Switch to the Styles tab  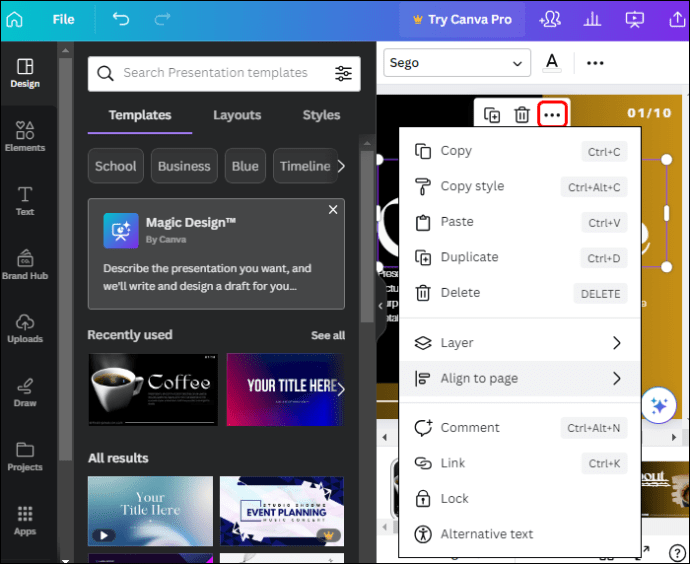(x=321, y=115)
